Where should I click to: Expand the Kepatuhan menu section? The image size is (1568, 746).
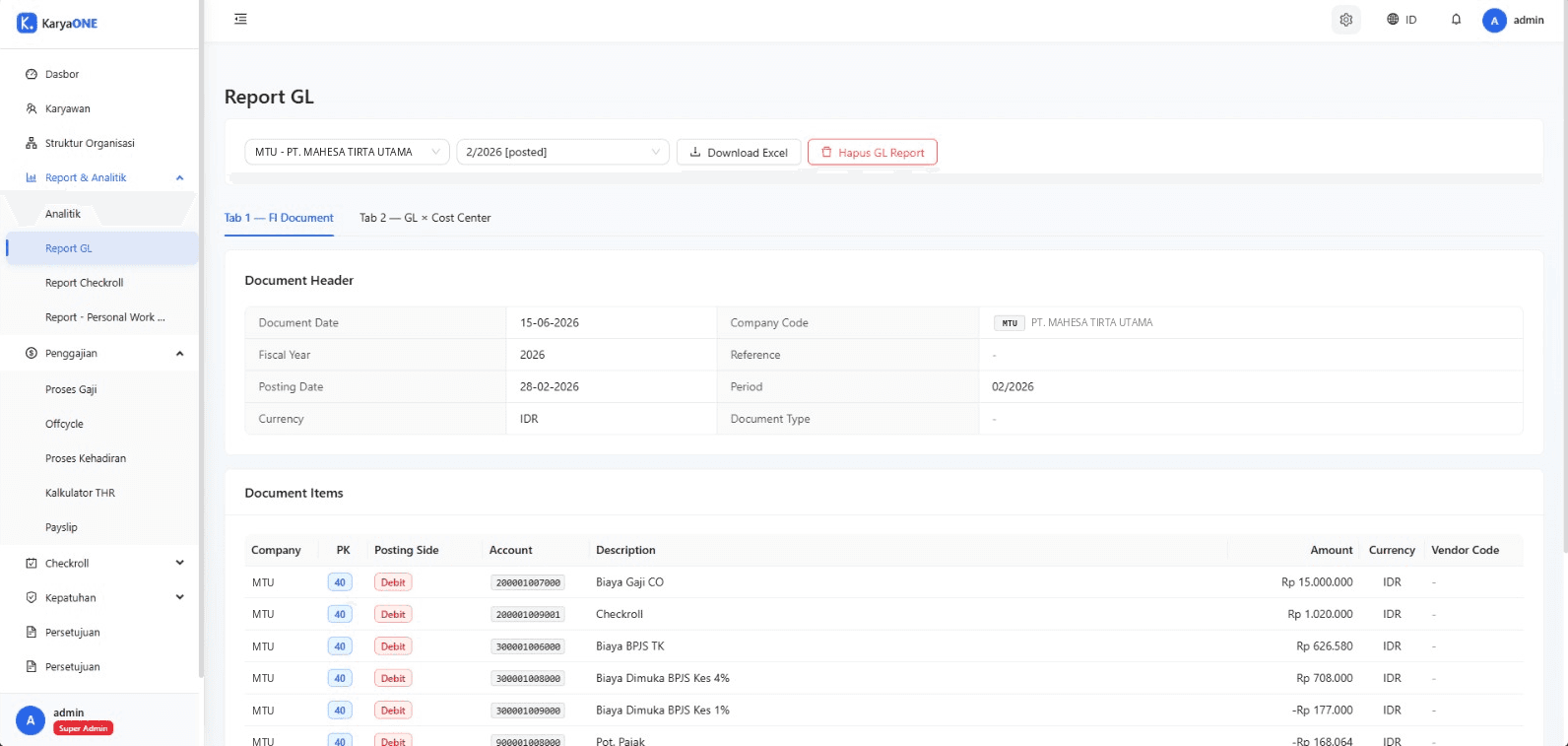pyautogui.click(x=179, y=597)
